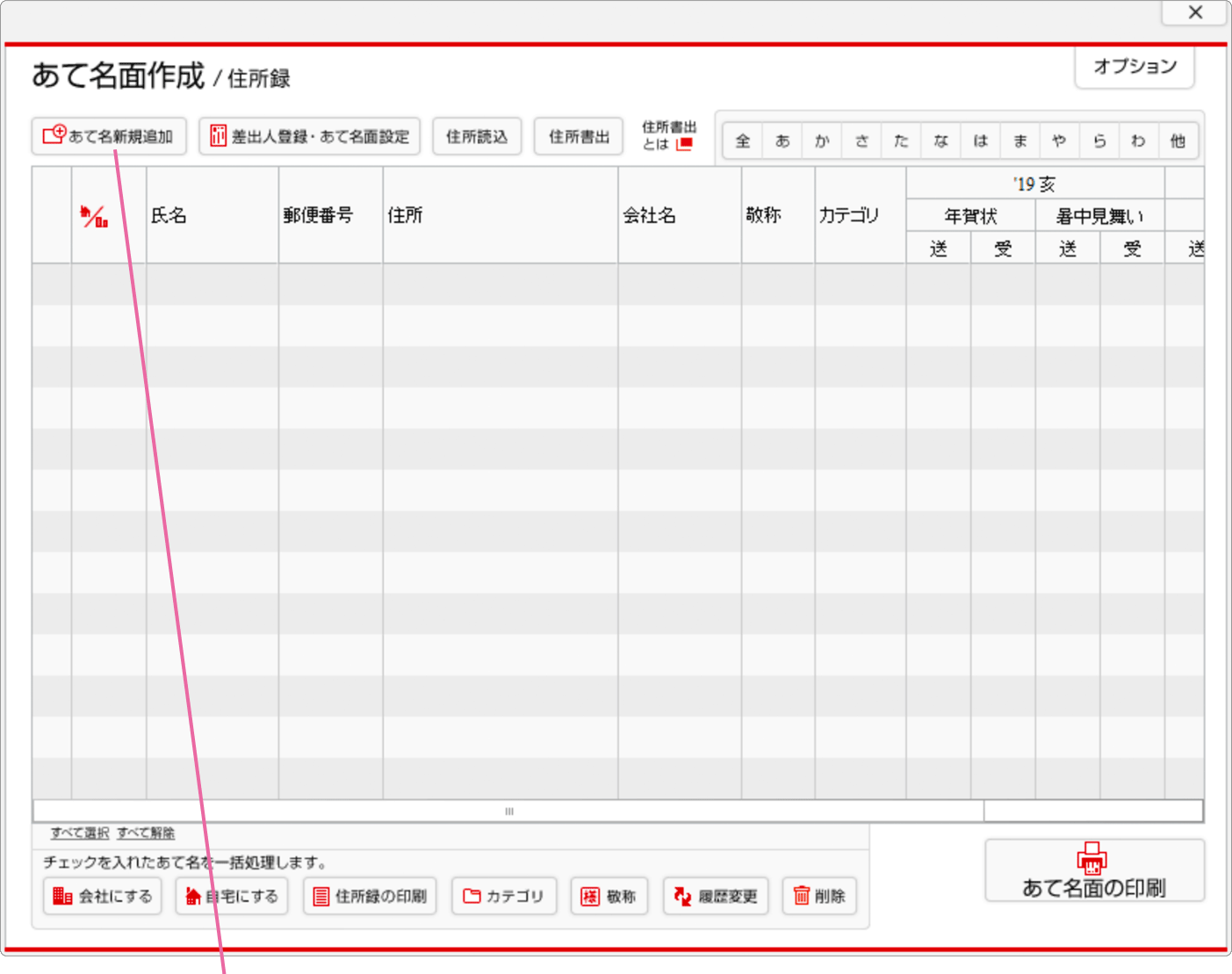Click the 住所読込 button

pos(477,136)
